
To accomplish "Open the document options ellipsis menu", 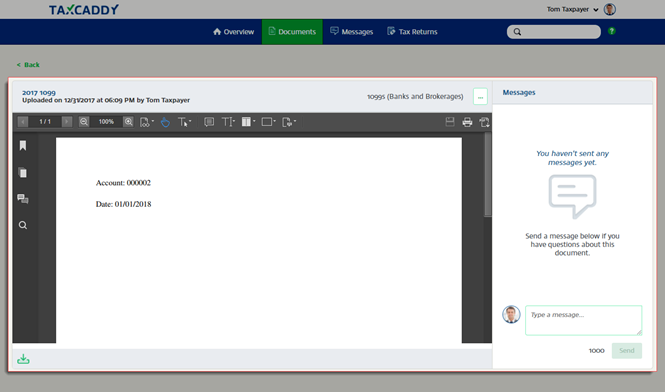I will click(x=480, y=97).
